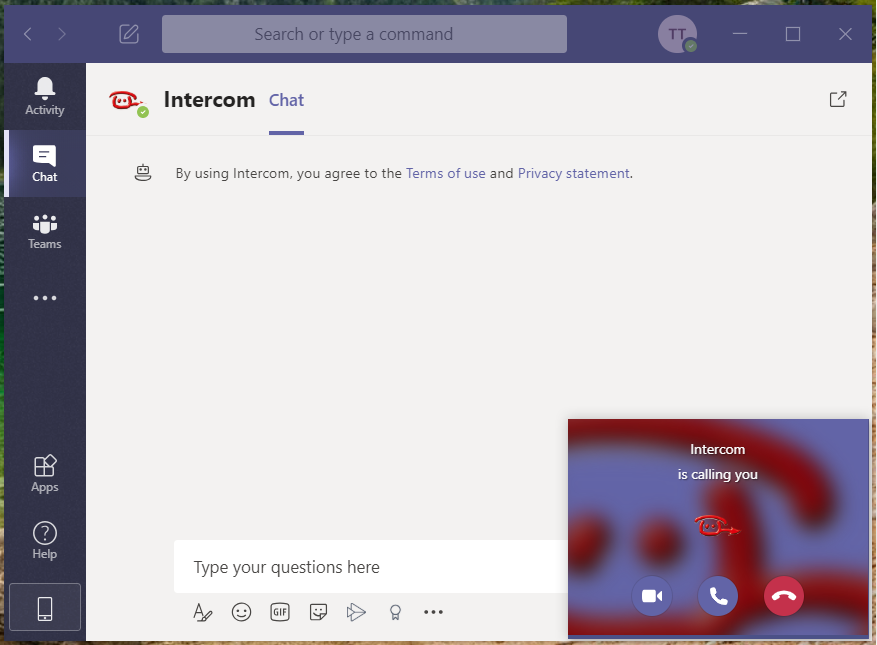The image size is (877, 645).
Task: Decline the incoming Intercom call
Action: [x=784, y=596]
